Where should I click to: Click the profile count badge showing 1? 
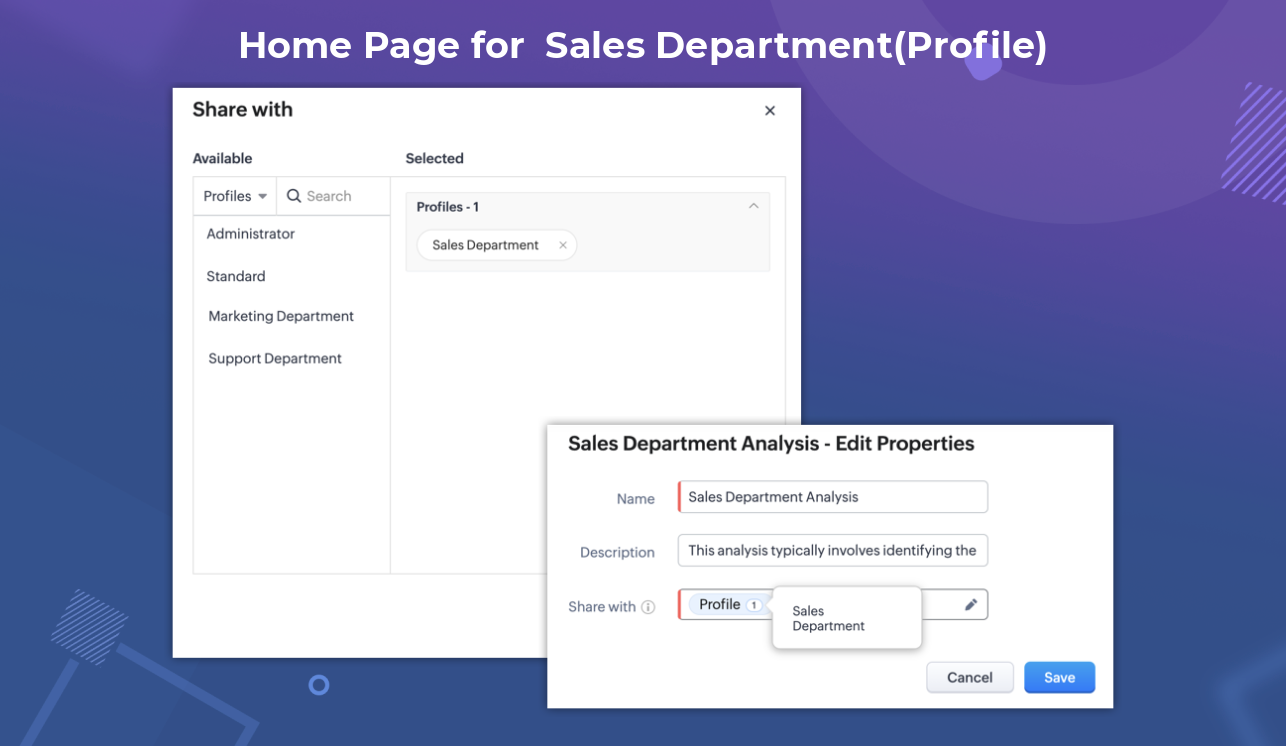tap(754, 605)
